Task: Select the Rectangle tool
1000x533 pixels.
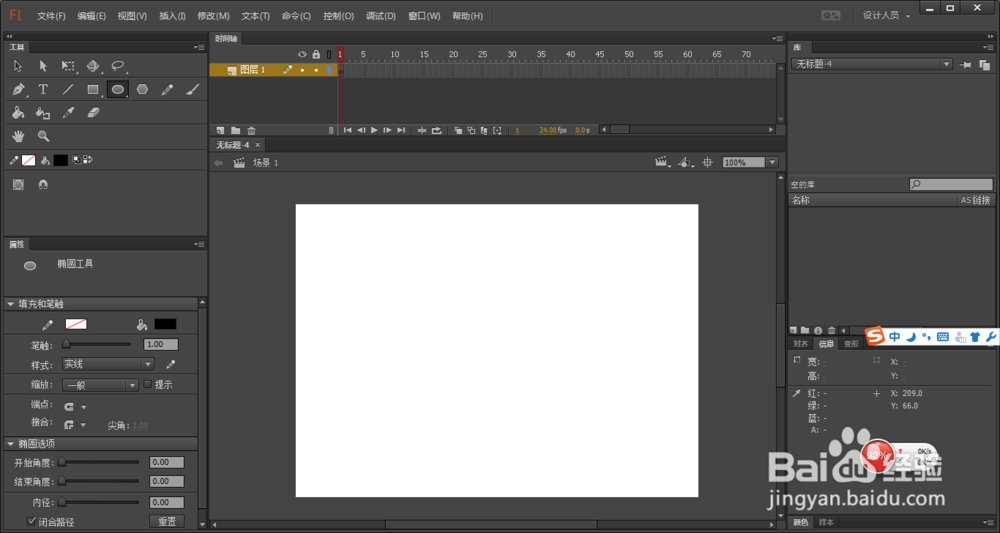Action: (x=93, y=89)
